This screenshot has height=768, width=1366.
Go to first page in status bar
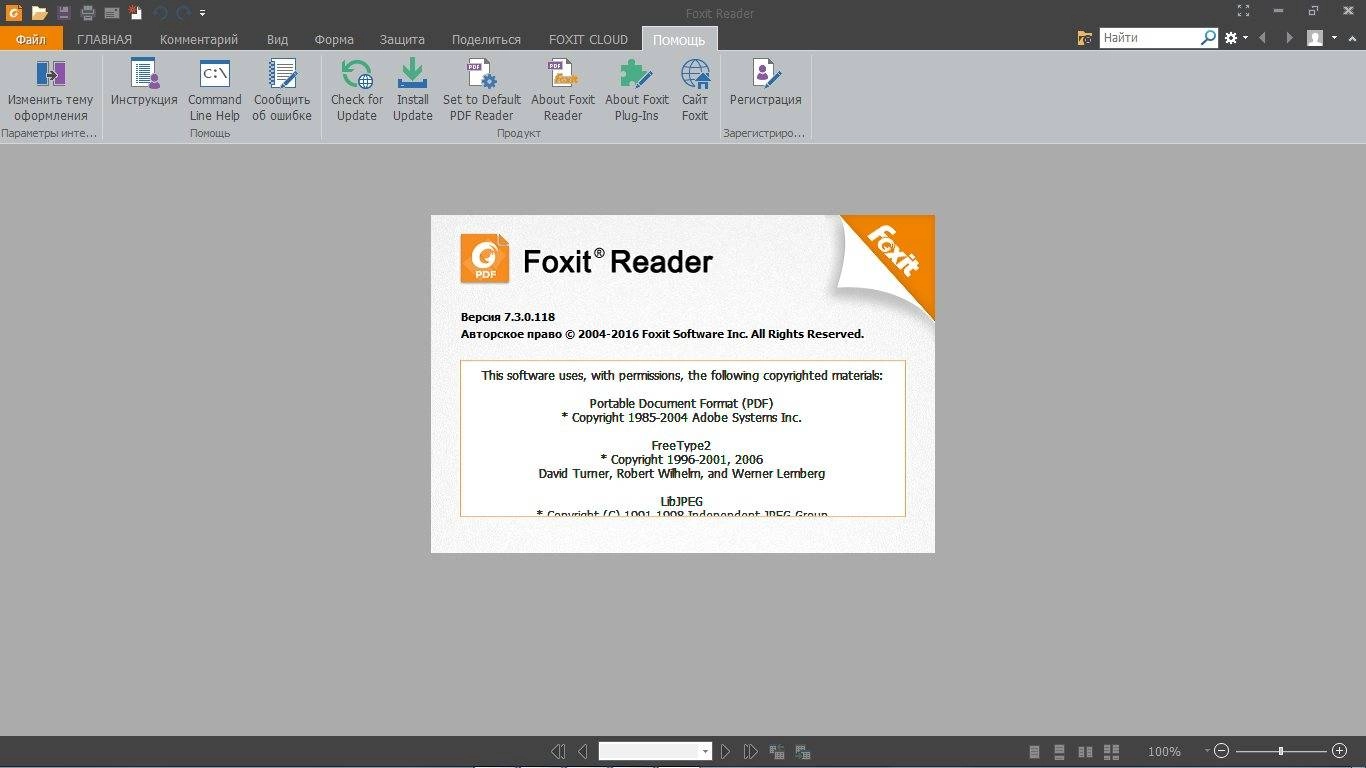pos(558,751)
